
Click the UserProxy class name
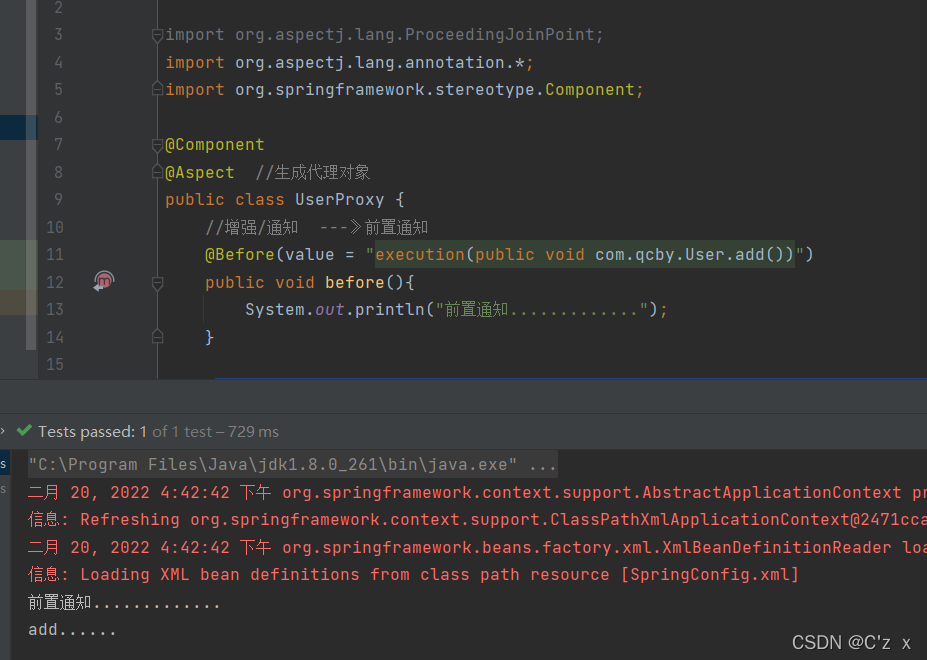coord(339,200)
